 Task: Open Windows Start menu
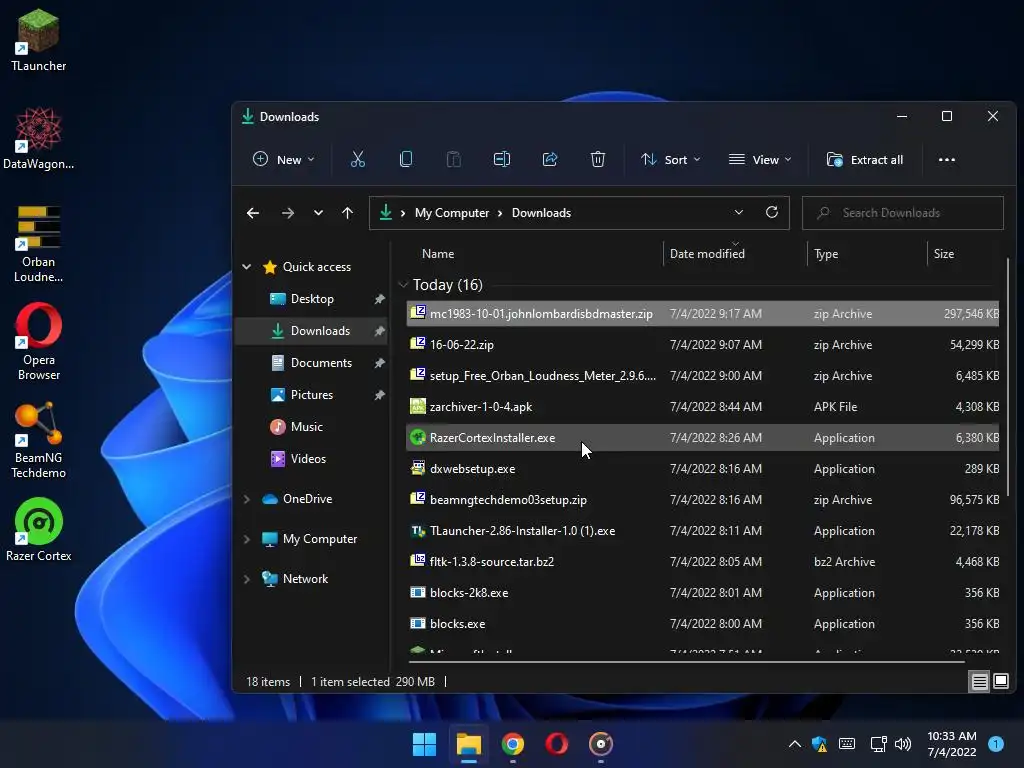424,744
